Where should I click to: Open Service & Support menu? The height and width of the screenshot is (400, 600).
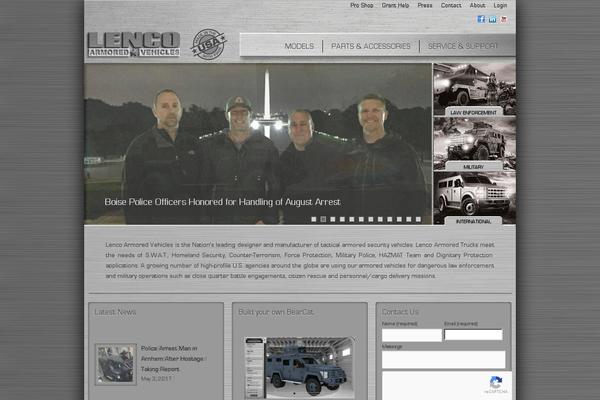463,46
